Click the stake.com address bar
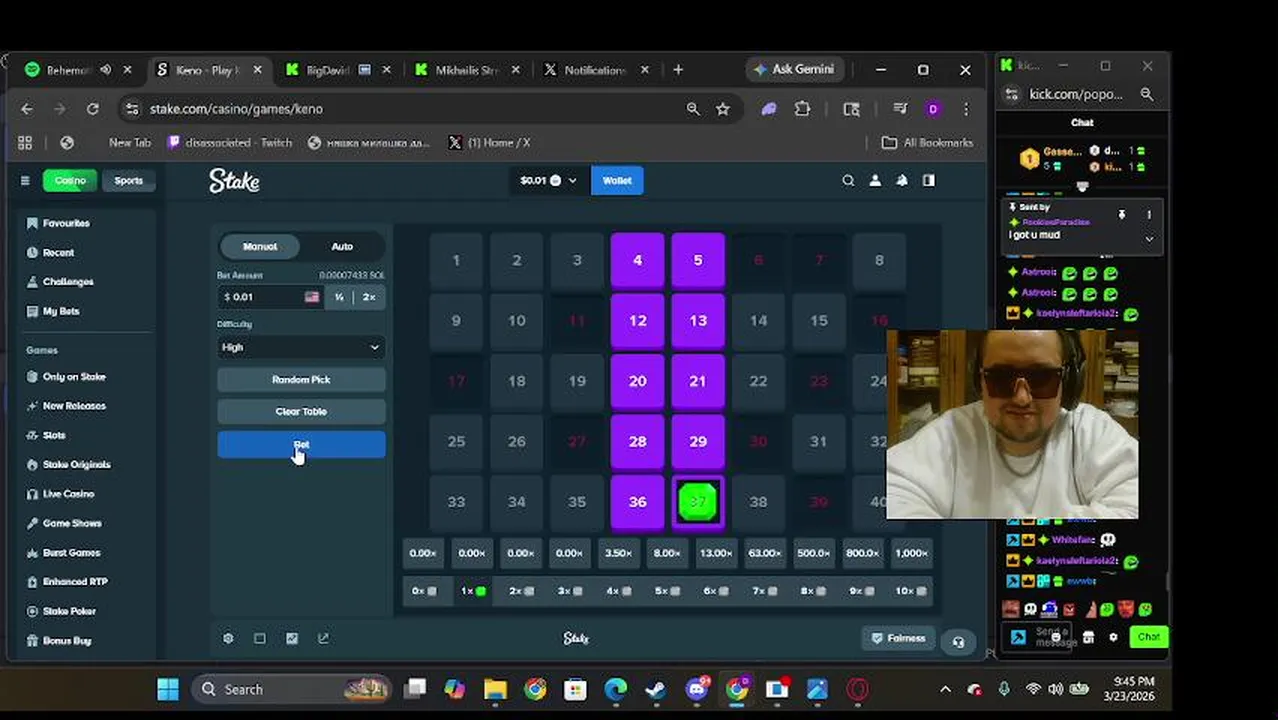Screen dimensions: 1278x720 (400, 109)
